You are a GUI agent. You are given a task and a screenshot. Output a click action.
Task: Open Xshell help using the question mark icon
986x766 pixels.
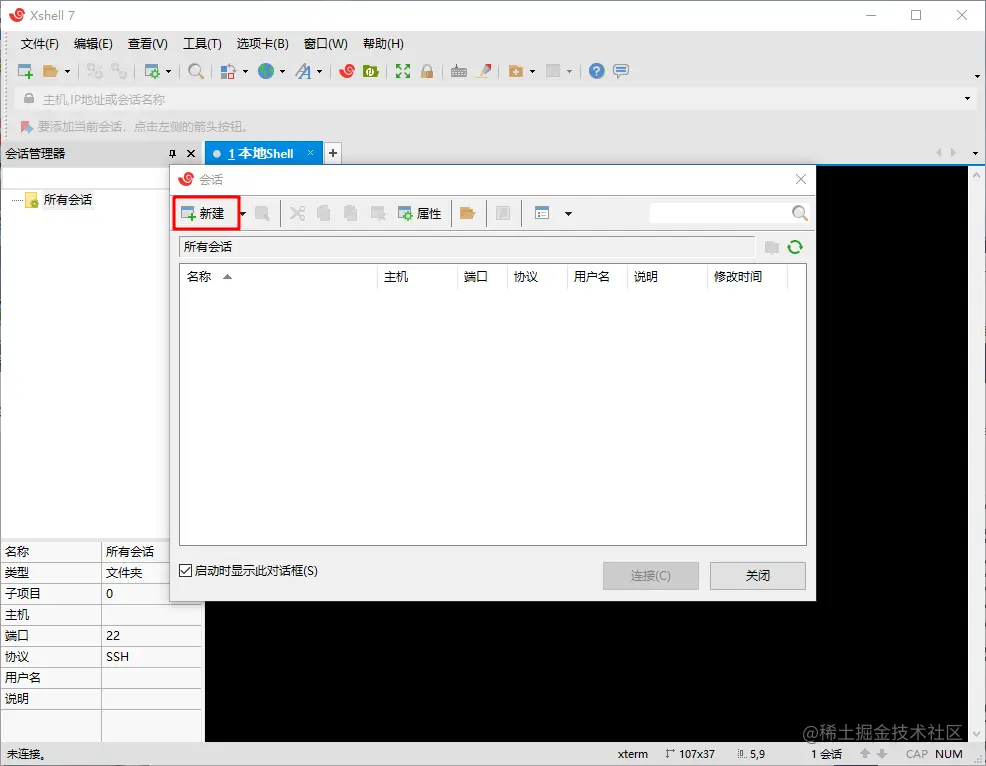point(598,71)
